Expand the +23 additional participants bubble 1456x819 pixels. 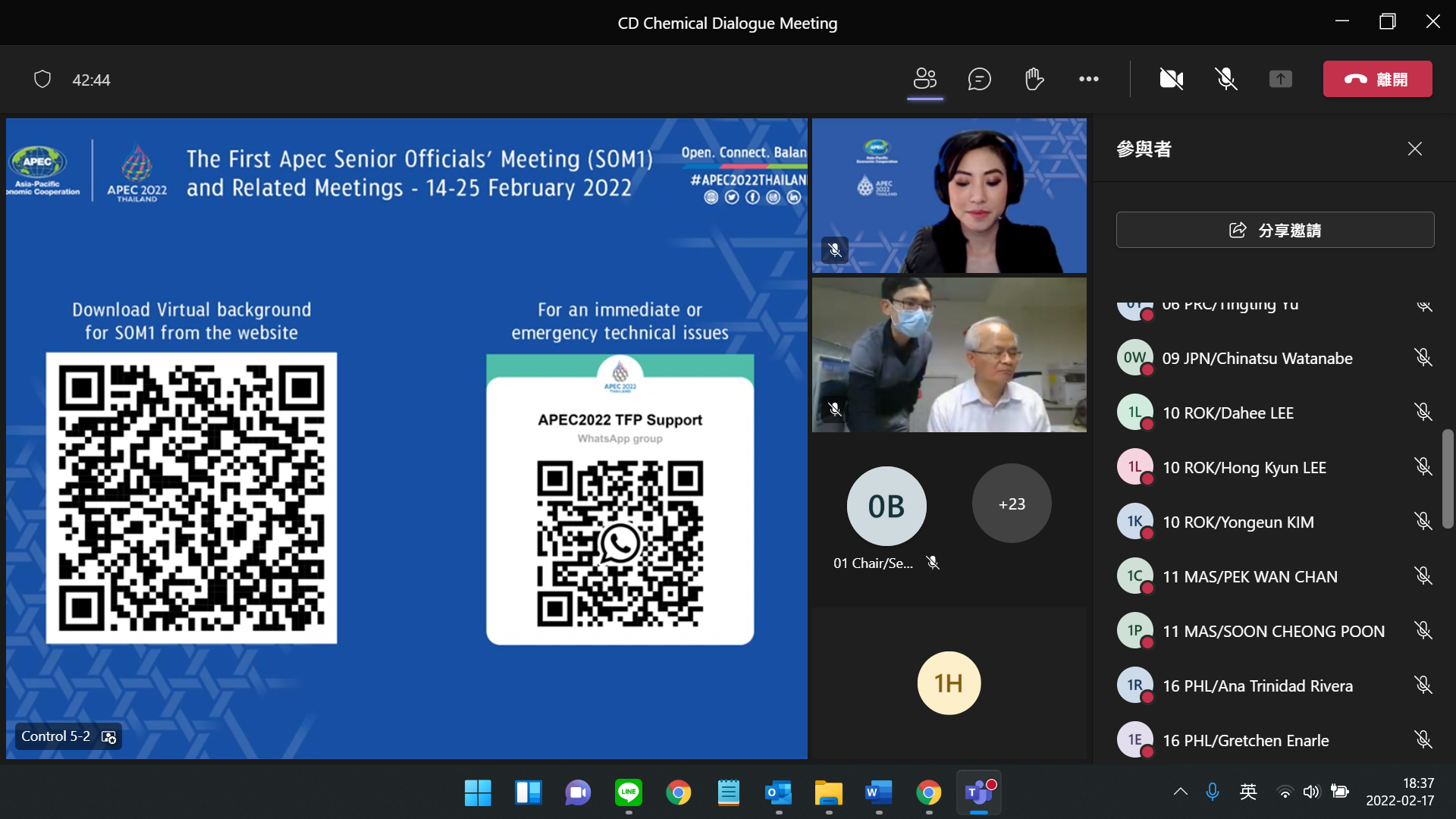coord(1012,504)
